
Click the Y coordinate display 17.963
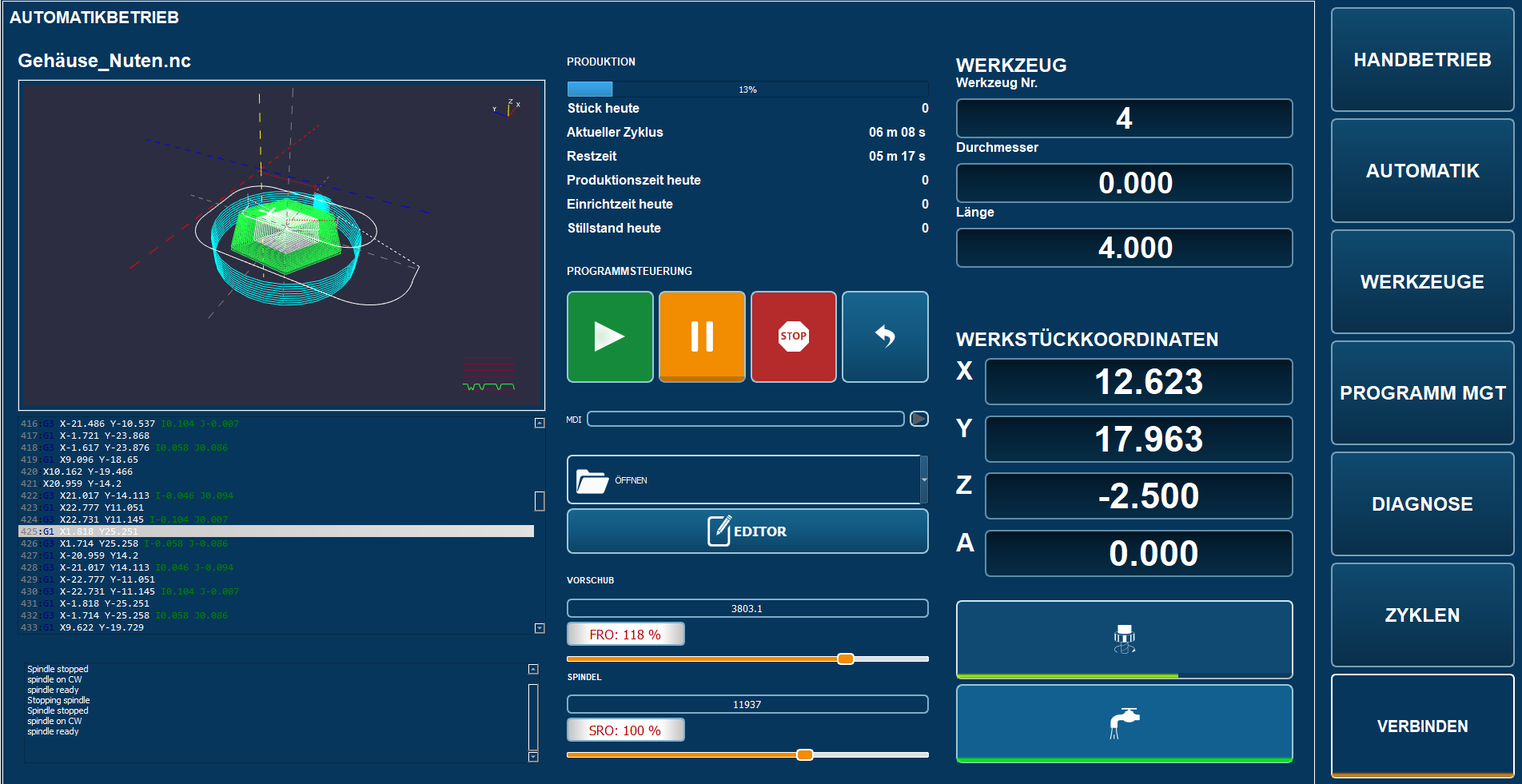[1138, 439]
